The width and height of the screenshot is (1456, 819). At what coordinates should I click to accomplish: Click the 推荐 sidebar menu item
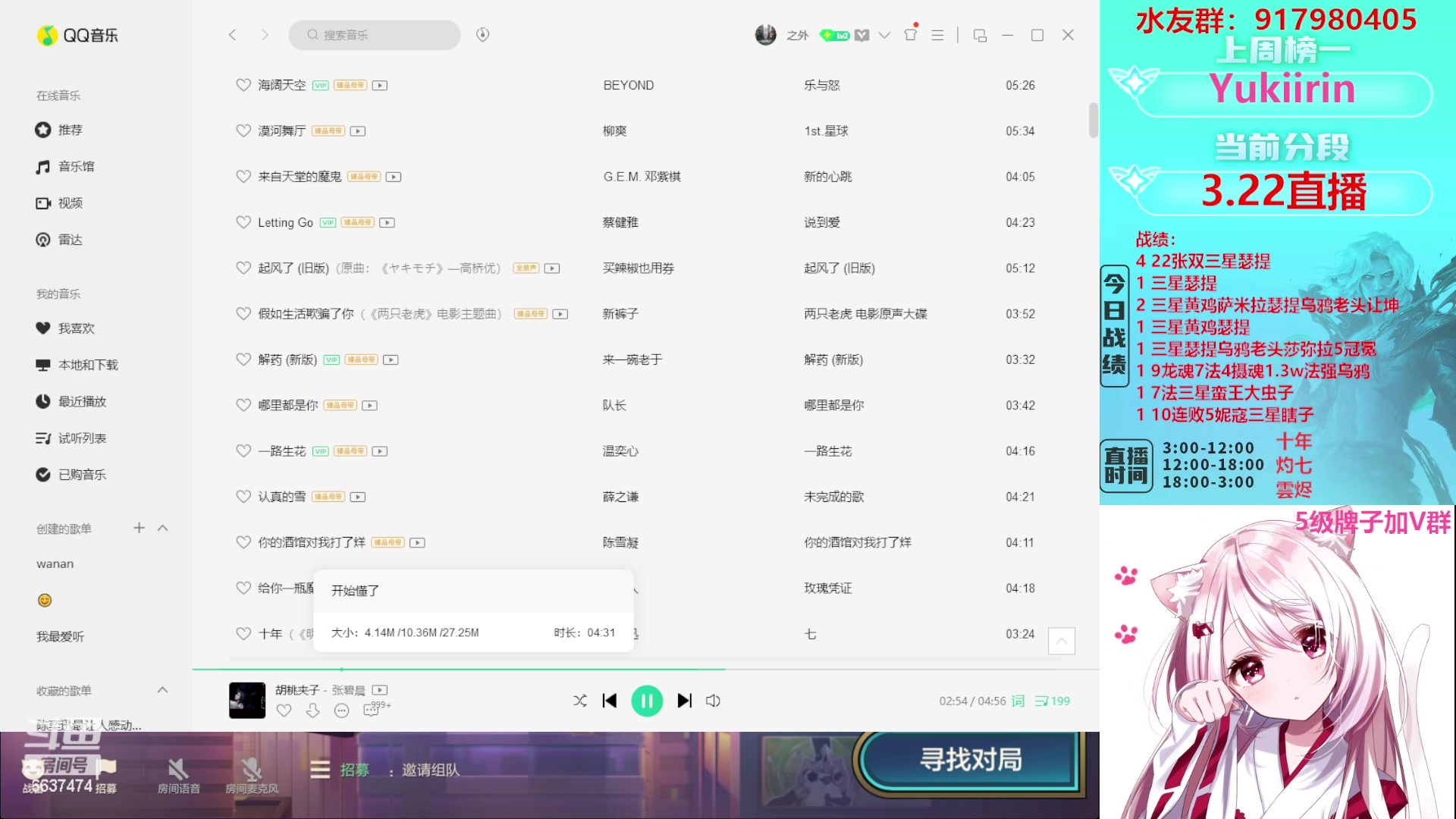click(71, 130)
